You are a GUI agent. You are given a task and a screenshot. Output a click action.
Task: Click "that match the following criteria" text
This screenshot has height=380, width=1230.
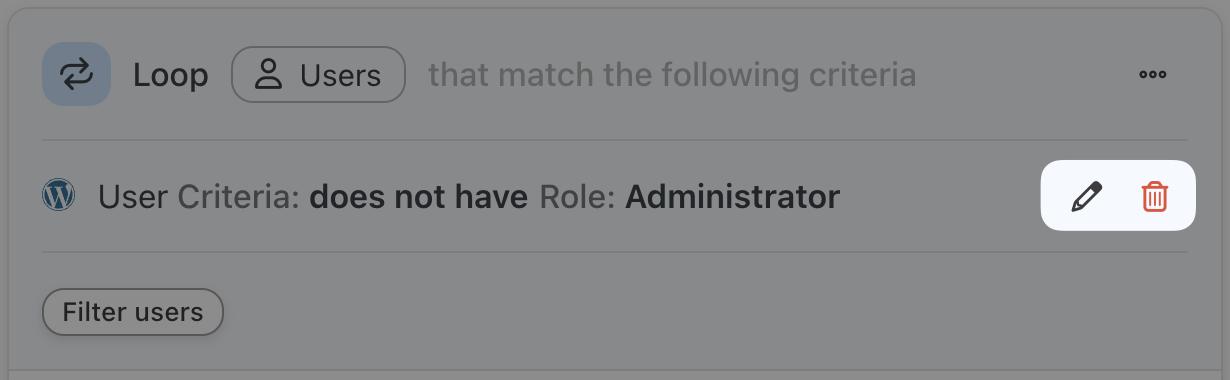672,75
